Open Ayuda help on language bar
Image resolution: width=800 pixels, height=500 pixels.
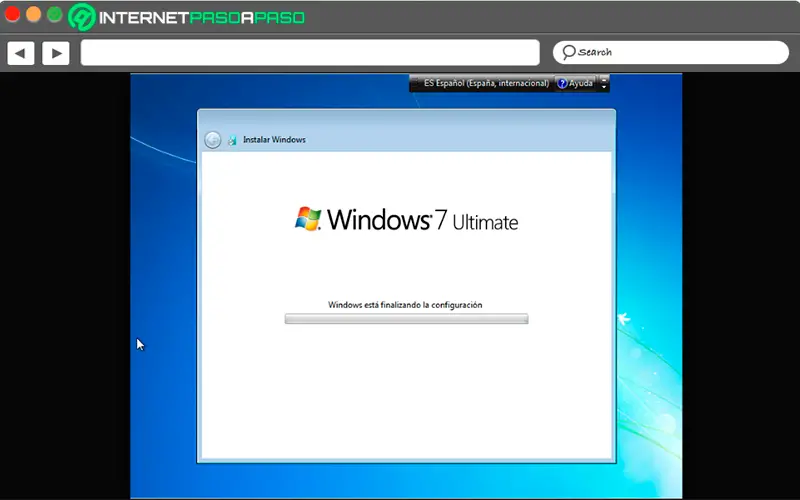(575, 83)
